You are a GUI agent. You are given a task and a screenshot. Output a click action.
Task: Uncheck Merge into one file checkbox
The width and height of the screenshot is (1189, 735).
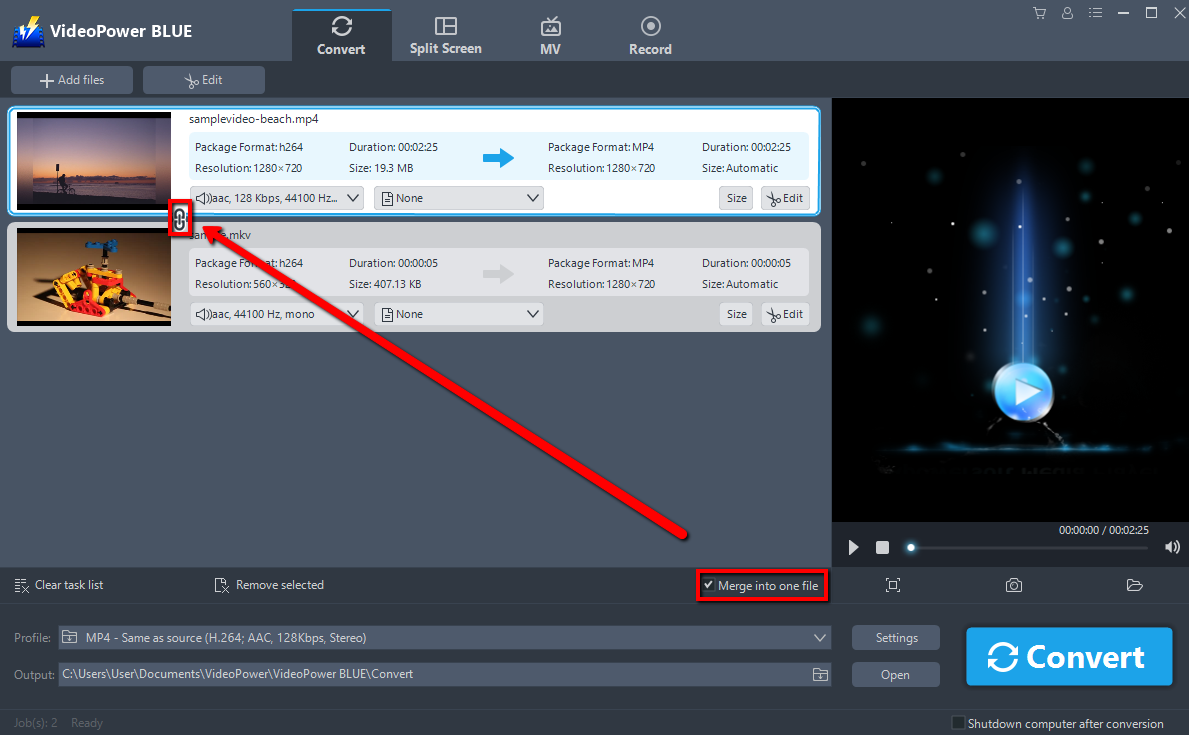pyautogui.click(x=708, y=585)
